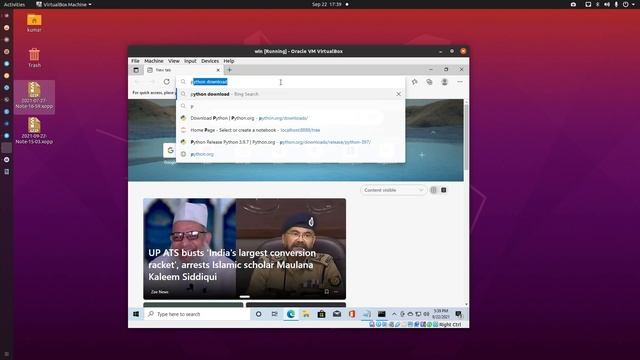
Task: Open VirtualBox Input menu
Action: [190, 61]
